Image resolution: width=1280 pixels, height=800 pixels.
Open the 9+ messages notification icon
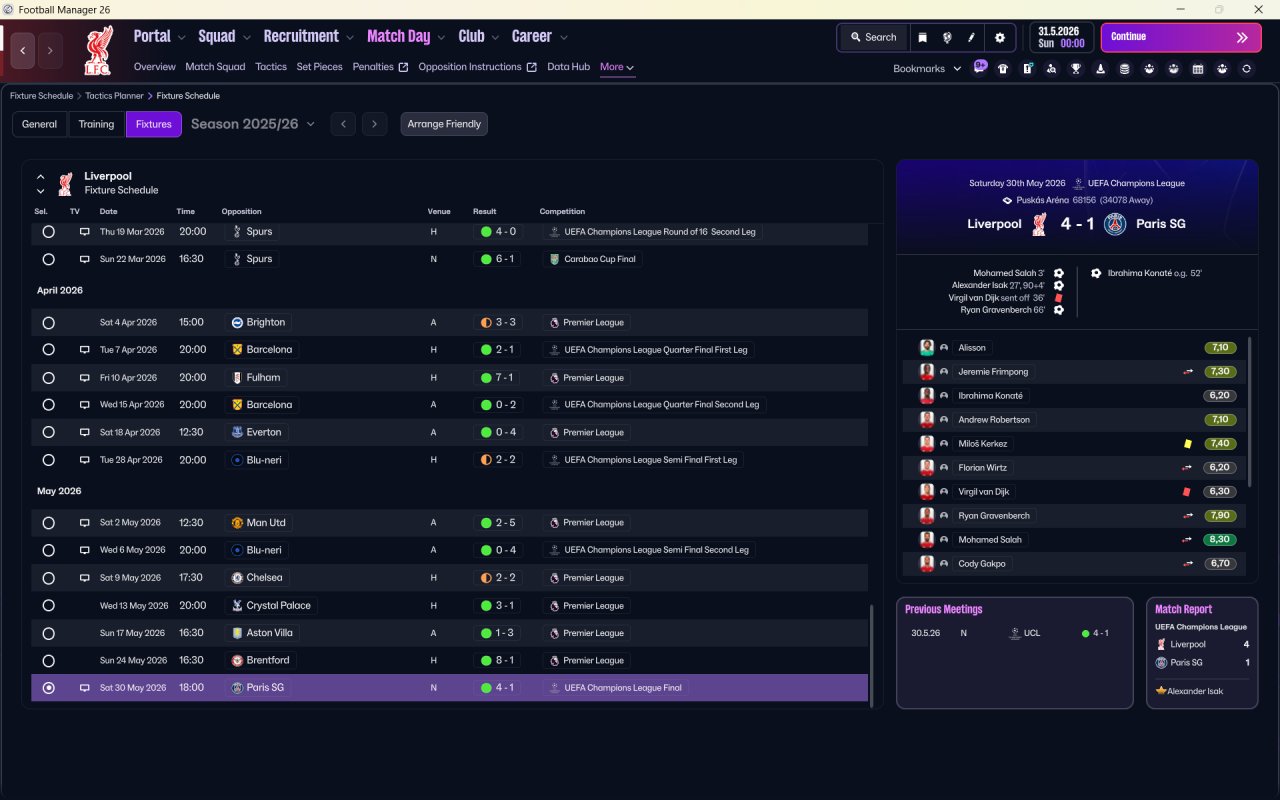point(980,68)
